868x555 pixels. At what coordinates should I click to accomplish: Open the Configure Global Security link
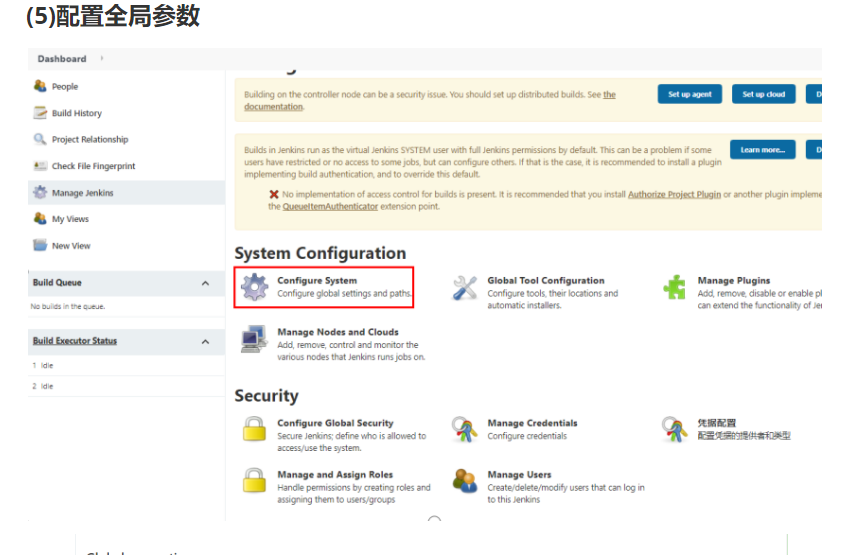[335, 423]
